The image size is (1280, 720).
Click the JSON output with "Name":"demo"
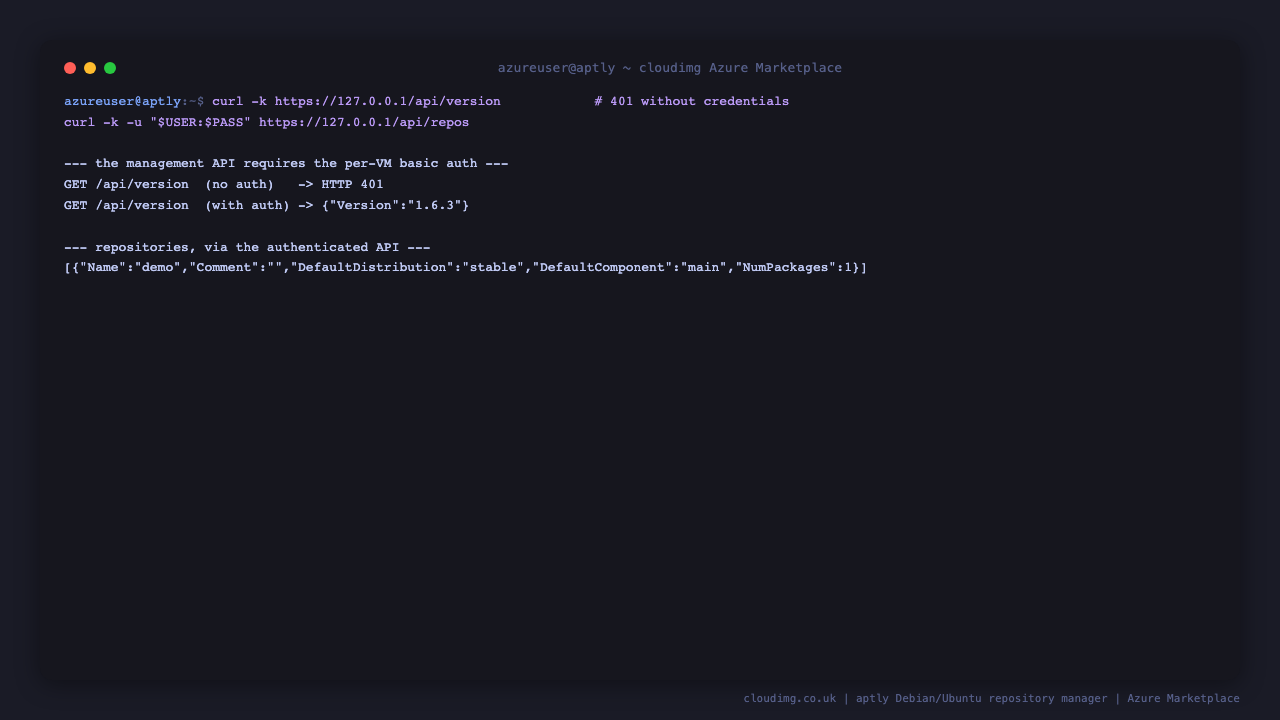click(465, 268)
